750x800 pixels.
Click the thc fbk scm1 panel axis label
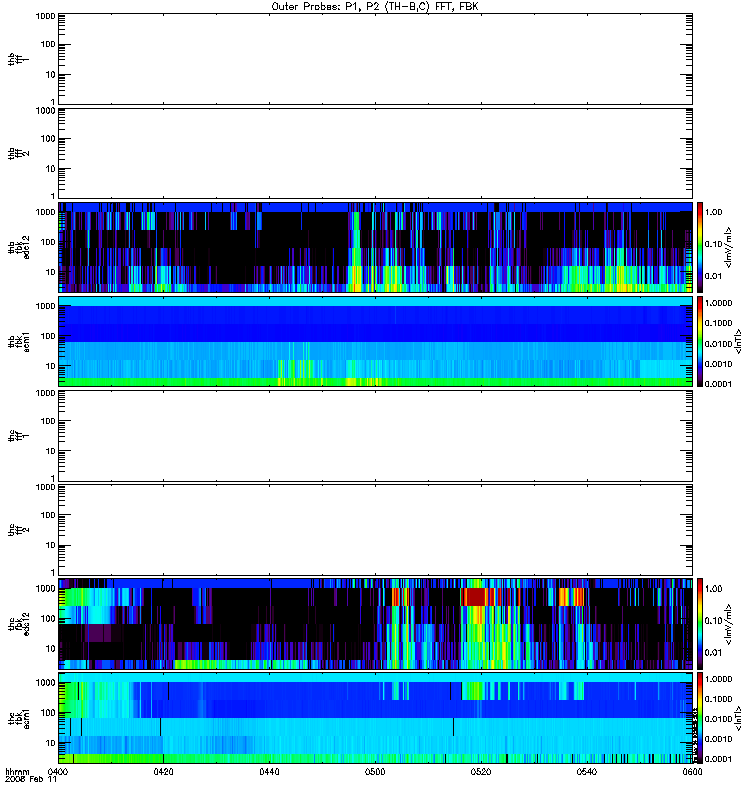[x=19, y=718]
